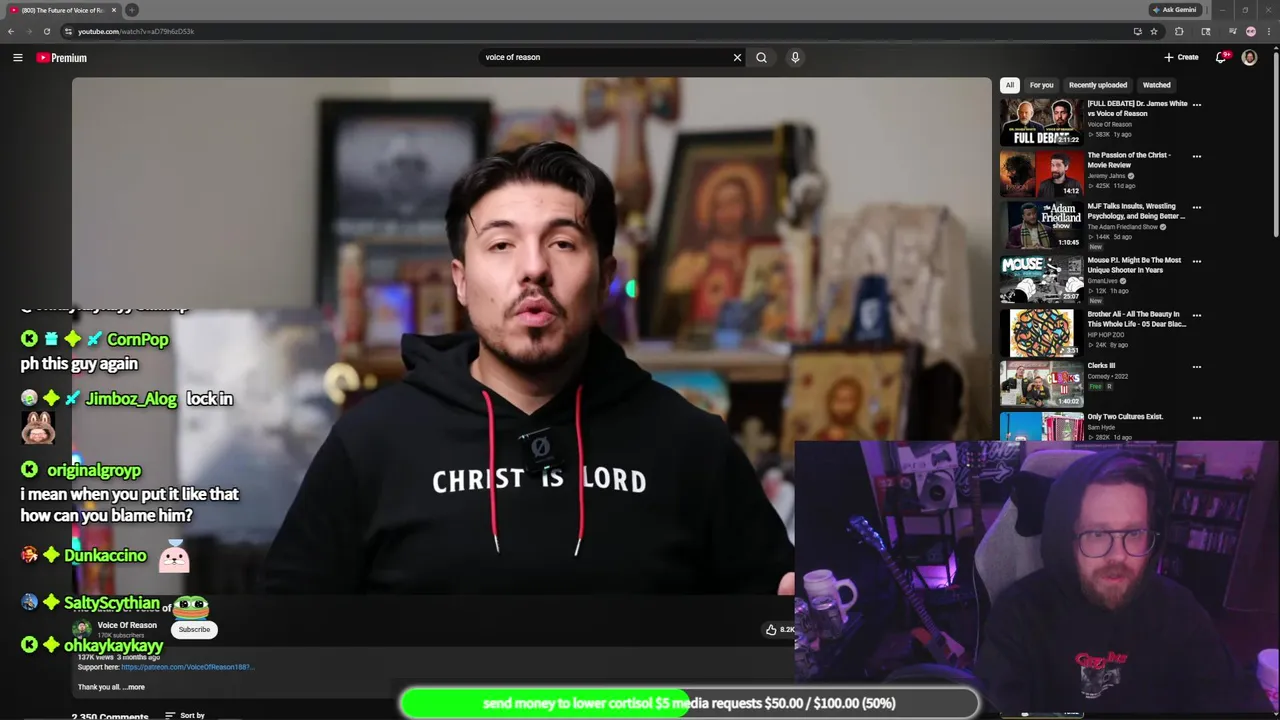Open more options for Brother Ali video
The image size is (1280, 720).
(1196, 315)
